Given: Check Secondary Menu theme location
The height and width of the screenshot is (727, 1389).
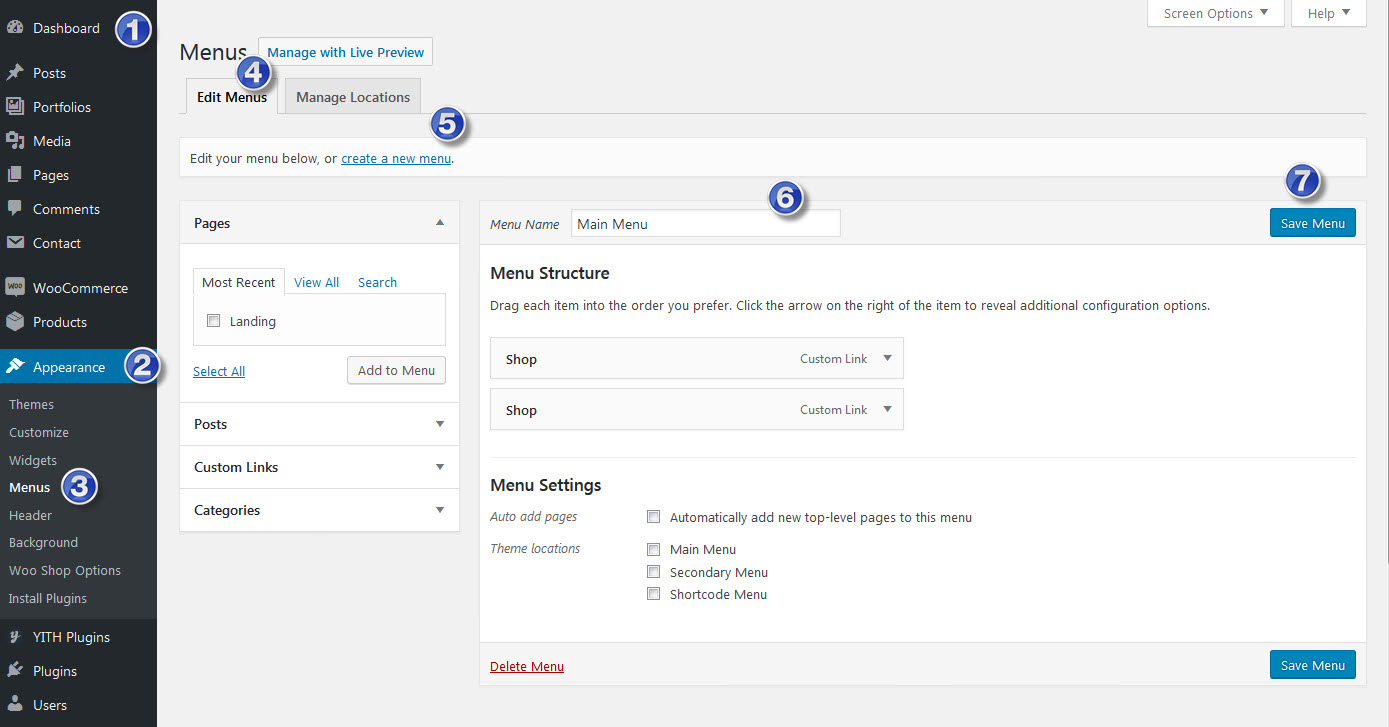Looking at the screenshot, I should click(654, 572).
